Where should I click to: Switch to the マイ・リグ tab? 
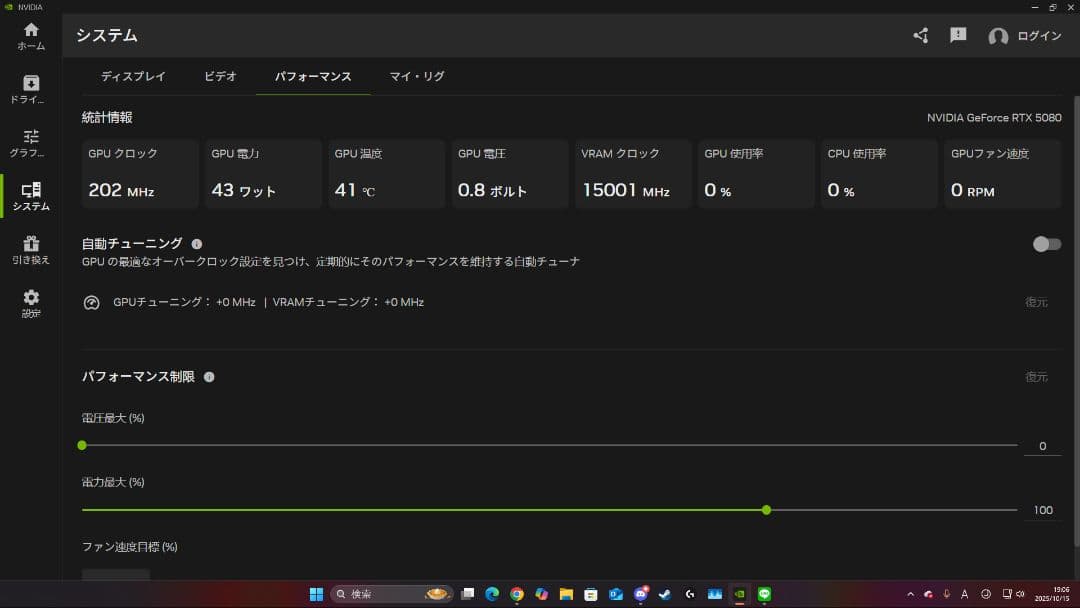416,75
